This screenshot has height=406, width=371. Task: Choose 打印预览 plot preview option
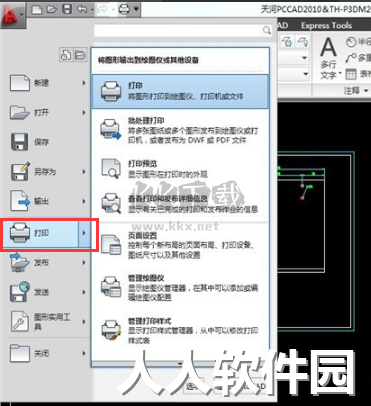pyautogui.click(x=180, y=169)
